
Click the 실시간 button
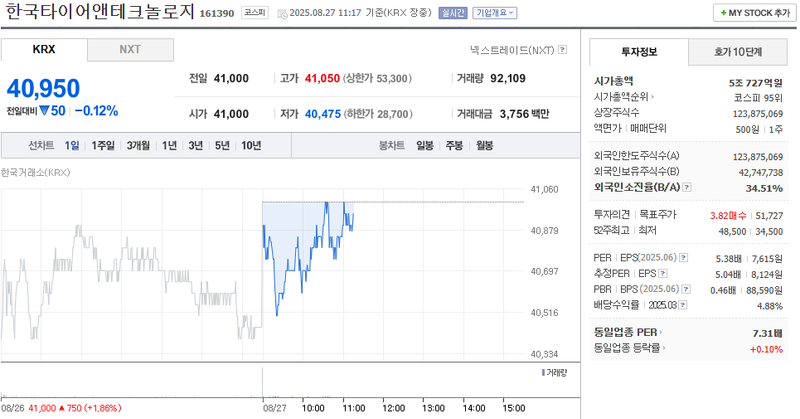tap(453, 13)
